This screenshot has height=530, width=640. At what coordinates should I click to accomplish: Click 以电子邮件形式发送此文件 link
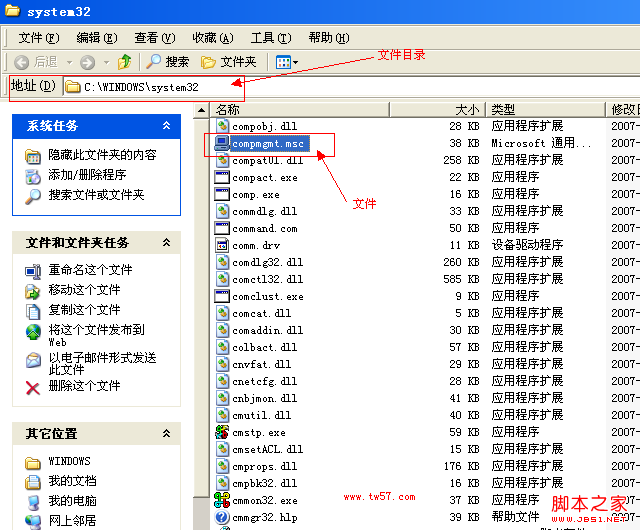click(102, 363)
